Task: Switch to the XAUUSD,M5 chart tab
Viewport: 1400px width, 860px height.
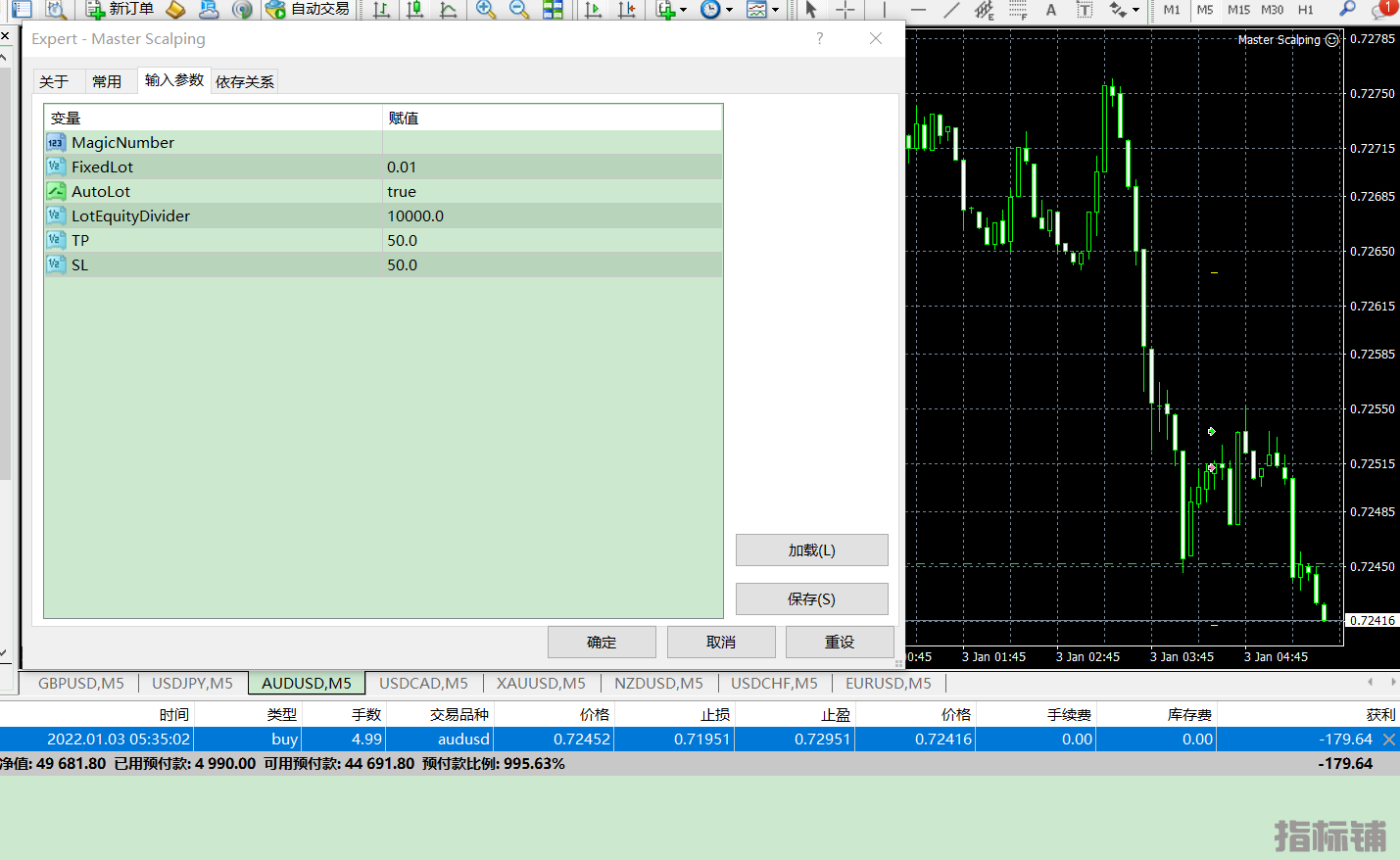Action: coord(541,683)
